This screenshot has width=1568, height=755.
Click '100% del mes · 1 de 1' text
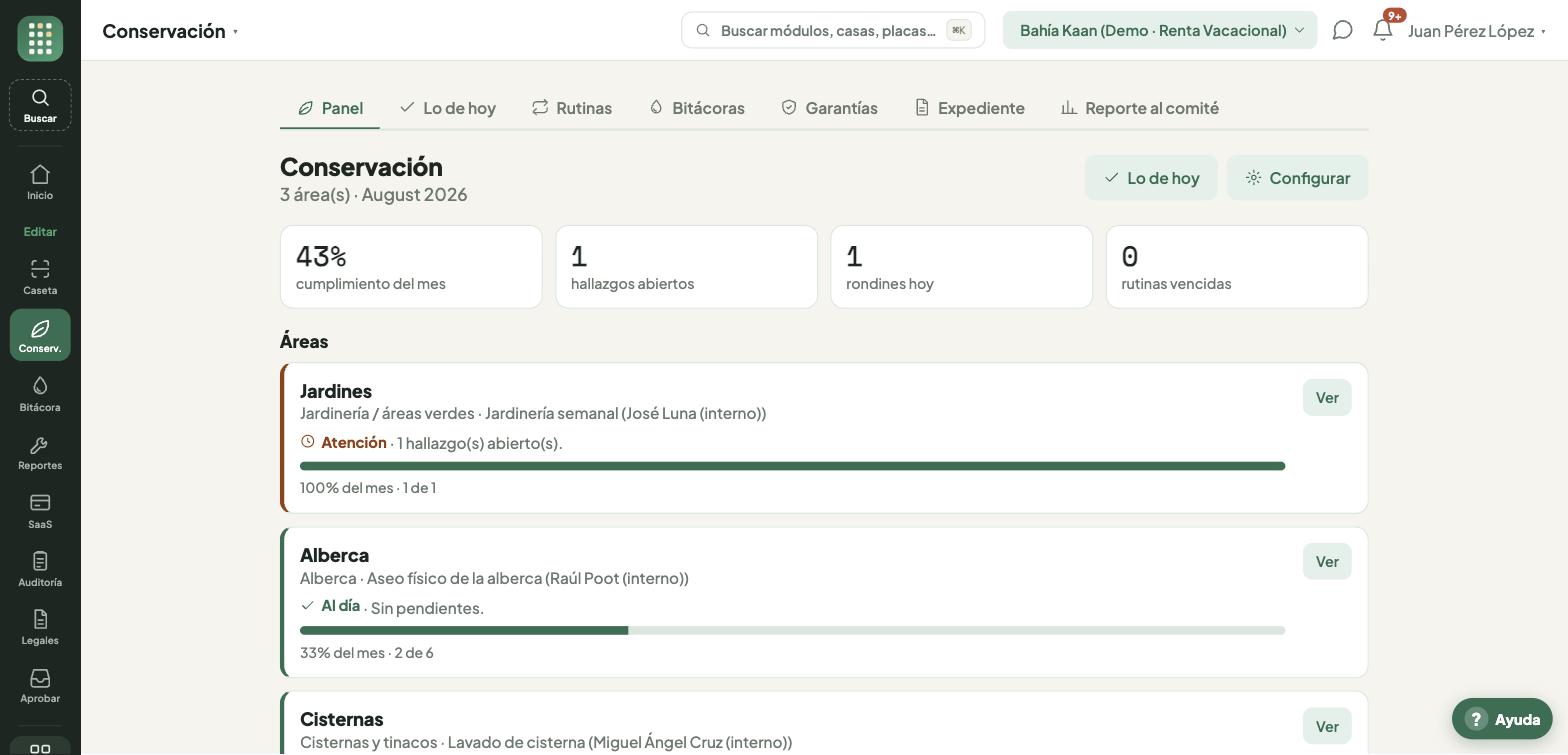tap(368, 488)
